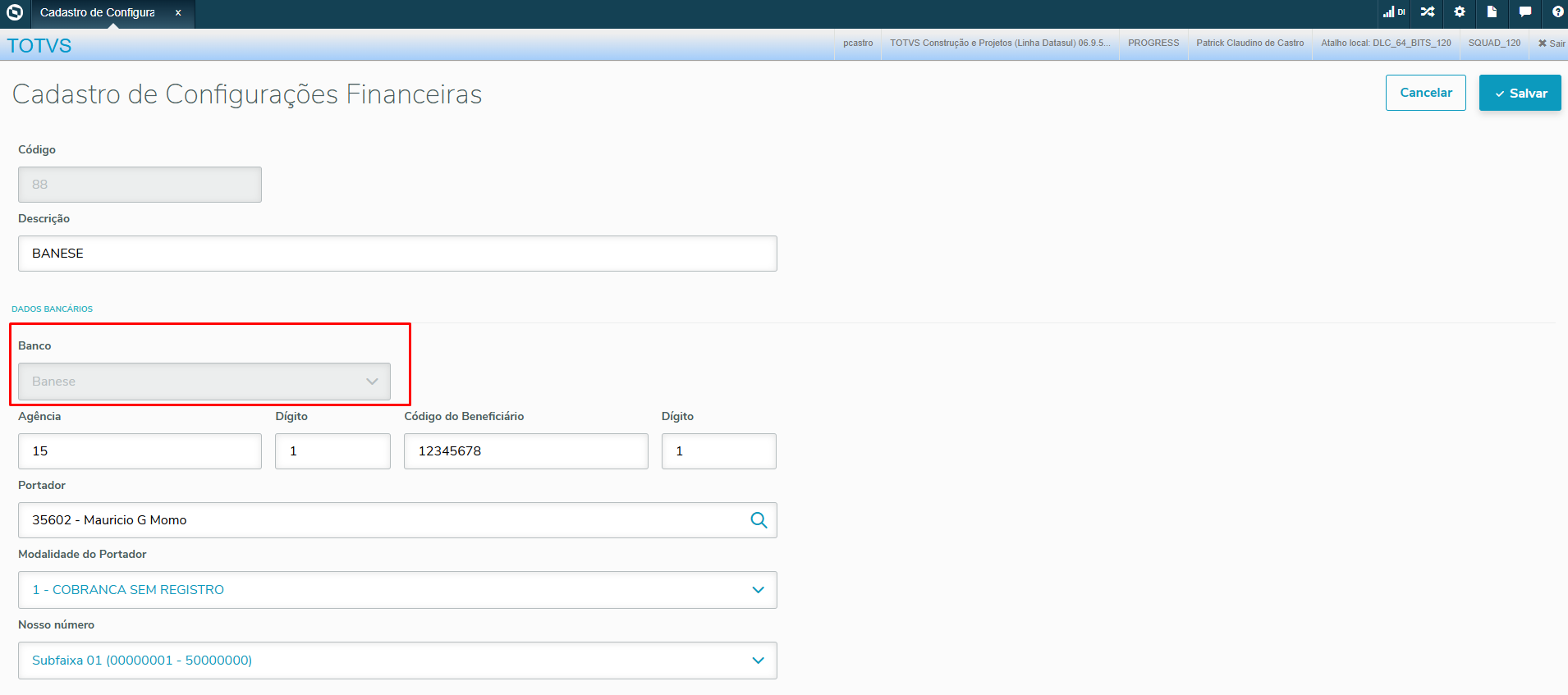Close the Cadastro de Configura tab
The height and width of the screenshot is (695, 1568).
[x=178, y=13]
